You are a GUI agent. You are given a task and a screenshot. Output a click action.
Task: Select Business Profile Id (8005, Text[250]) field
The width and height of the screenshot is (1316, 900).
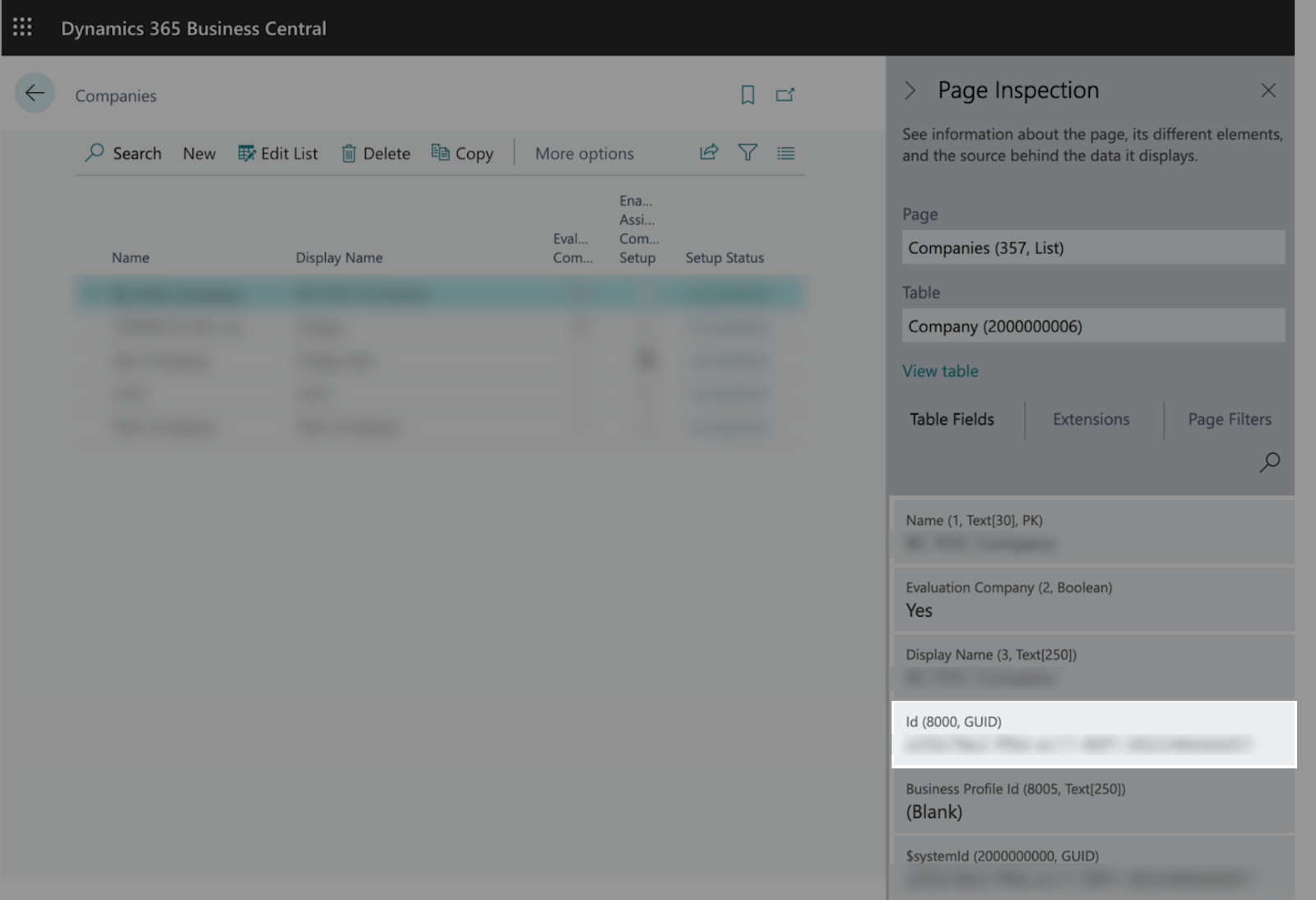pos(1094,801)
